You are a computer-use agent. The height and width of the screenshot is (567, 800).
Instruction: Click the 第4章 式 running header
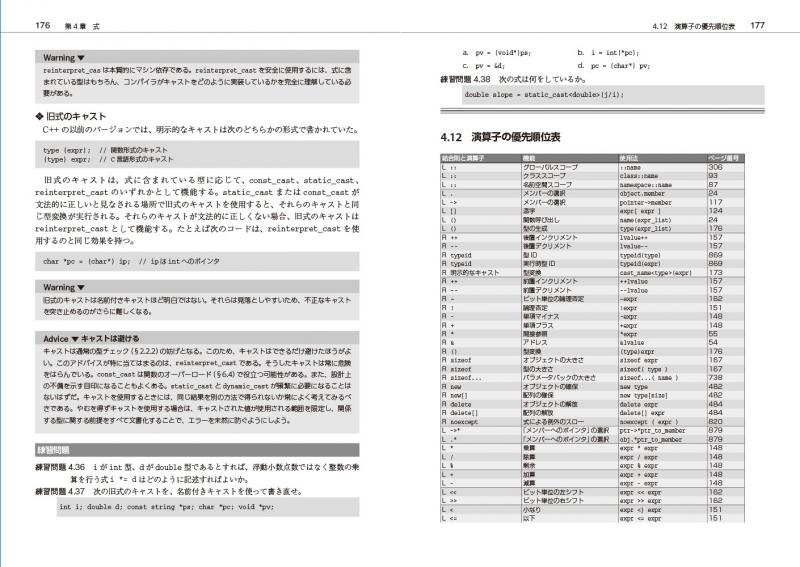pos(82,27)
